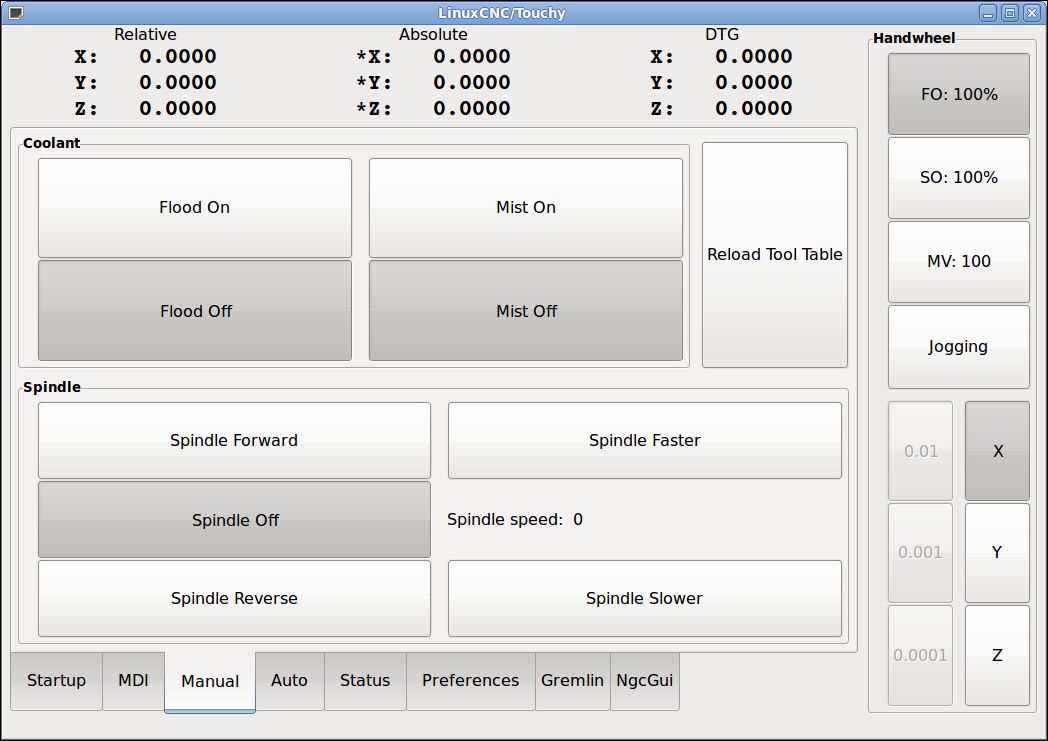Increase speed using Spindle Faster

click(x=644, y=440)
